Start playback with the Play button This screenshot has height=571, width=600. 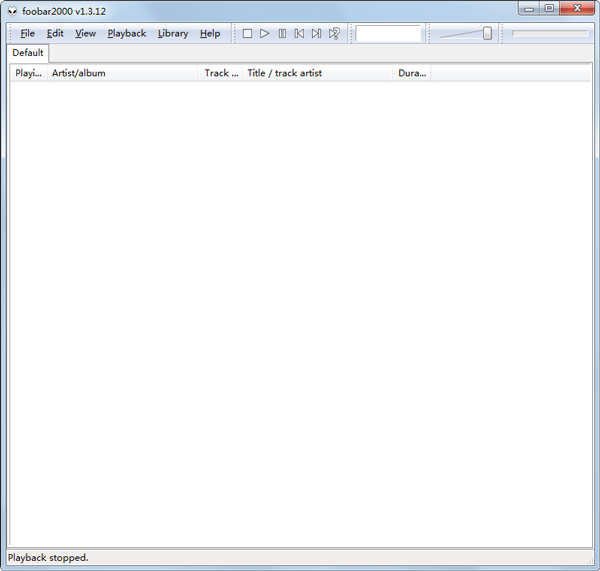[x=264, y=34]
